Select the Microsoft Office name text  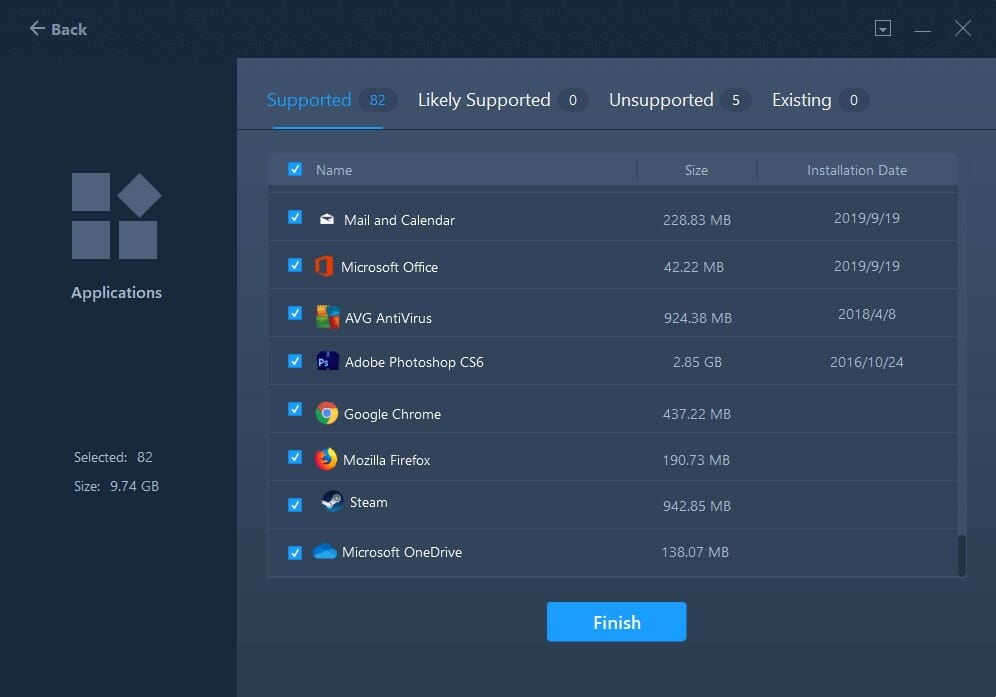pyautogui.click(x=389, y=267)
